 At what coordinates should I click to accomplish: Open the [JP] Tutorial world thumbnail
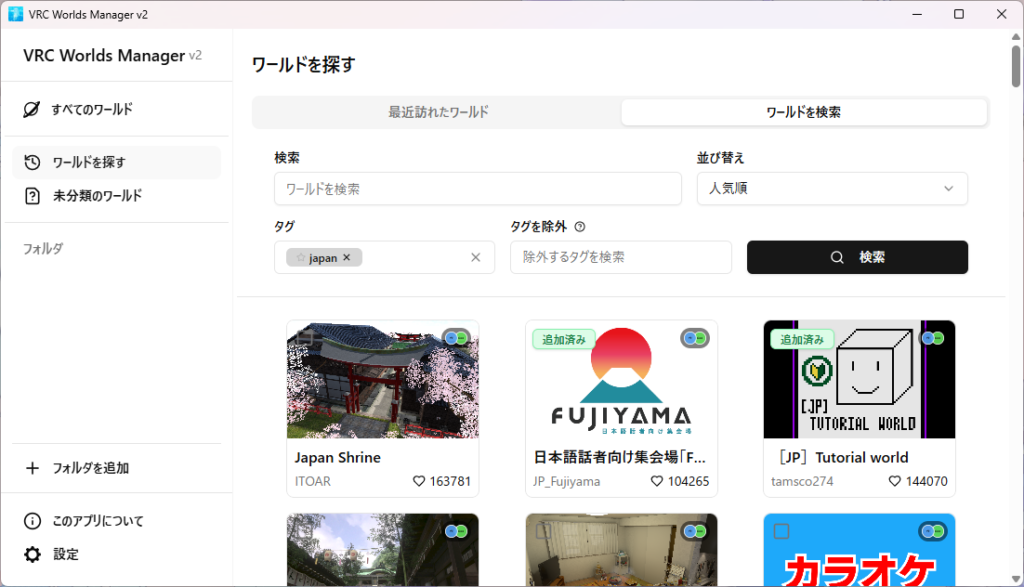(x=858, y=380)
